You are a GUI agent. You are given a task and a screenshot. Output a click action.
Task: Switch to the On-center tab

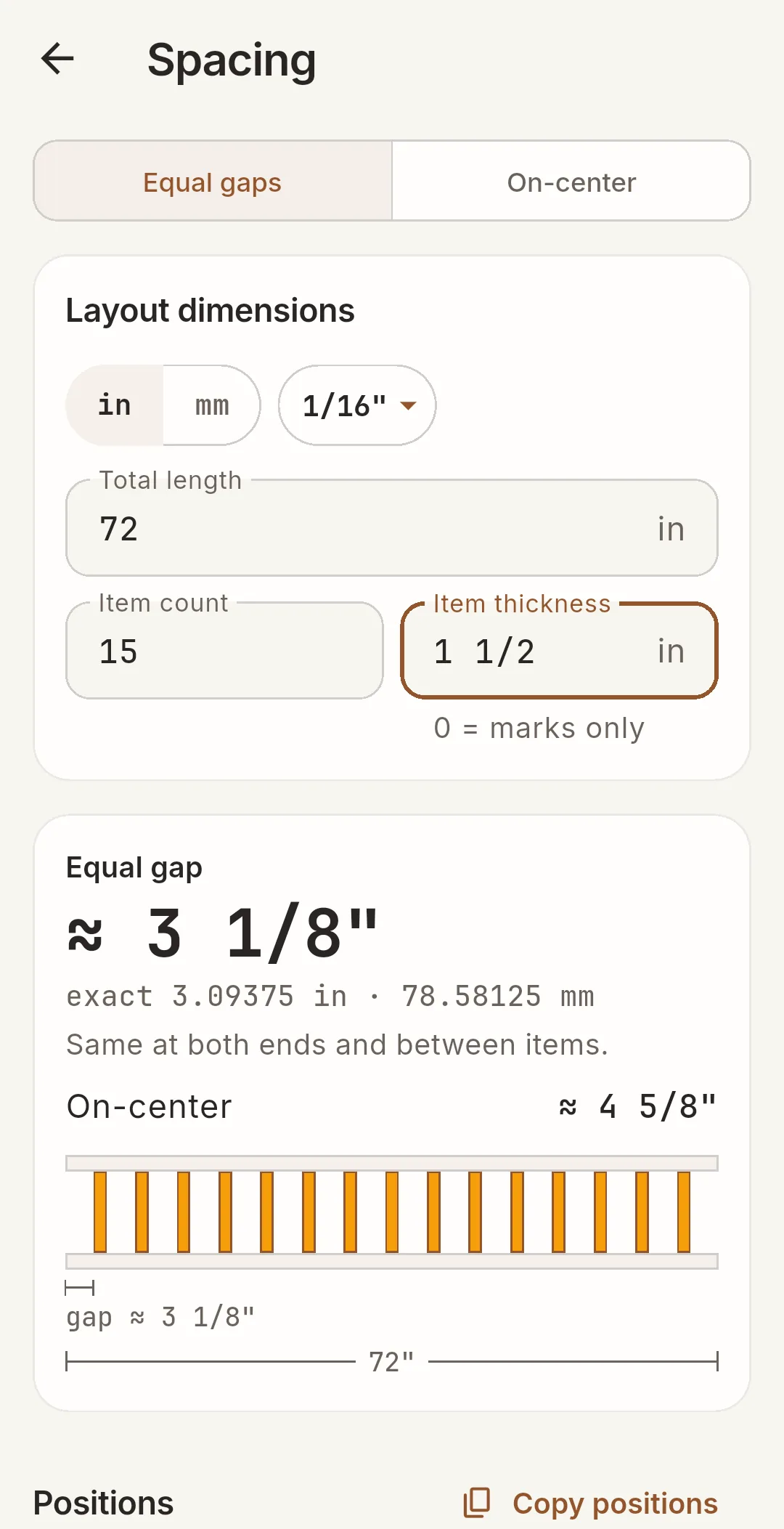tap(571, 181)
